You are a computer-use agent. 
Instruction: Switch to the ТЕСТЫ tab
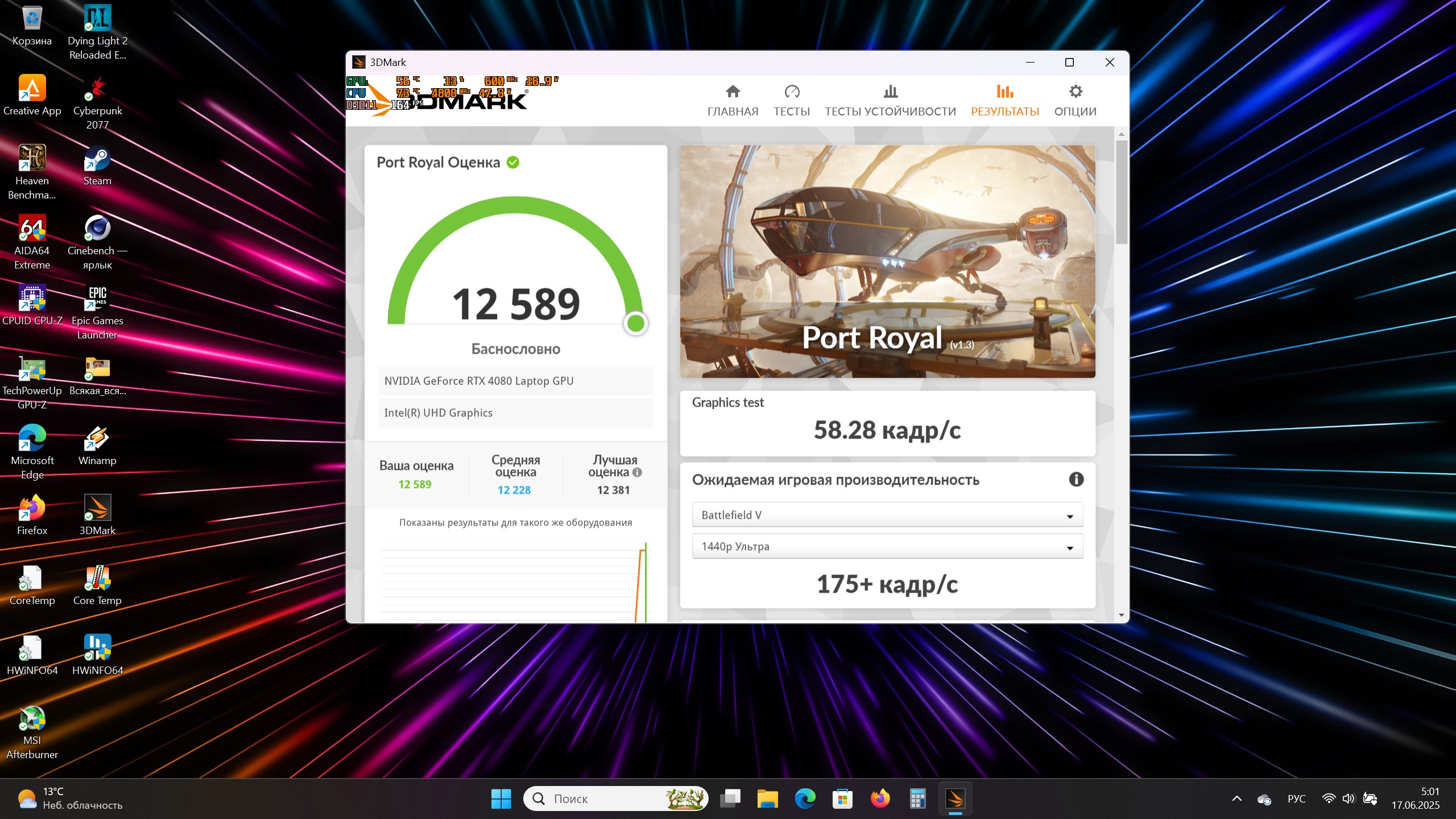pos(791,100)
